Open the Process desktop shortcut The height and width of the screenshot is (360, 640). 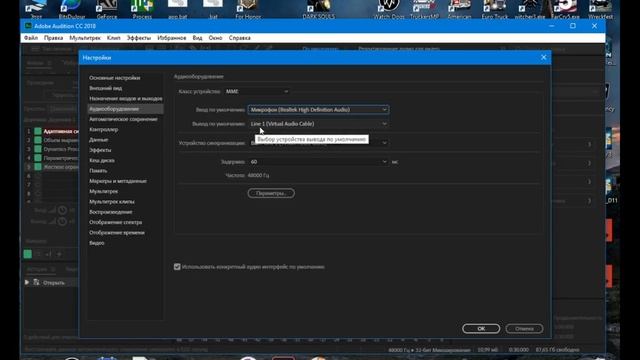142,9
